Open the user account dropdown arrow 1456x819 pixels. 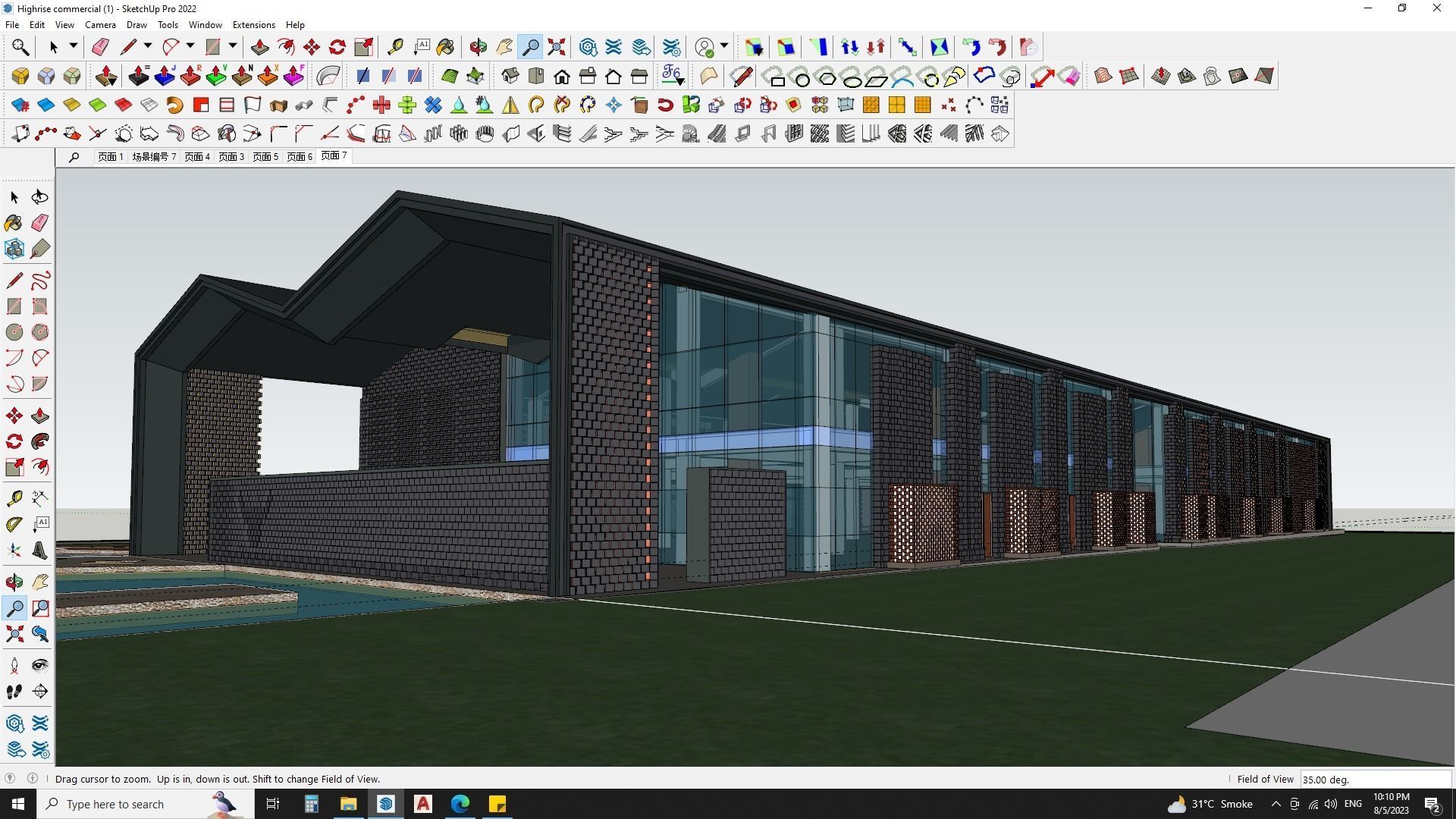pyautogui.click(x=724, y=46)
